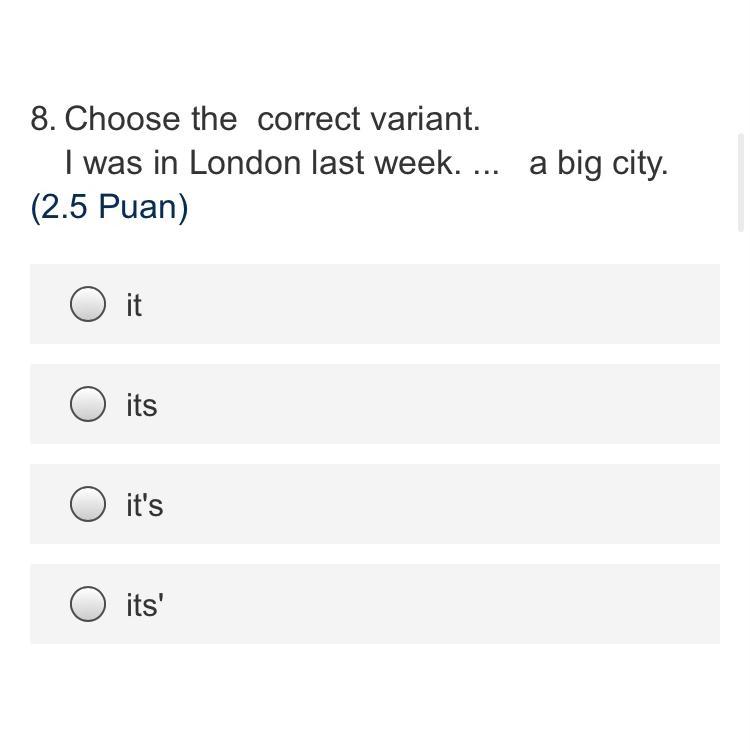Click the "..." blank in the sentence
Viewport: 750px width, 751px height.
(x=486, y=171)
